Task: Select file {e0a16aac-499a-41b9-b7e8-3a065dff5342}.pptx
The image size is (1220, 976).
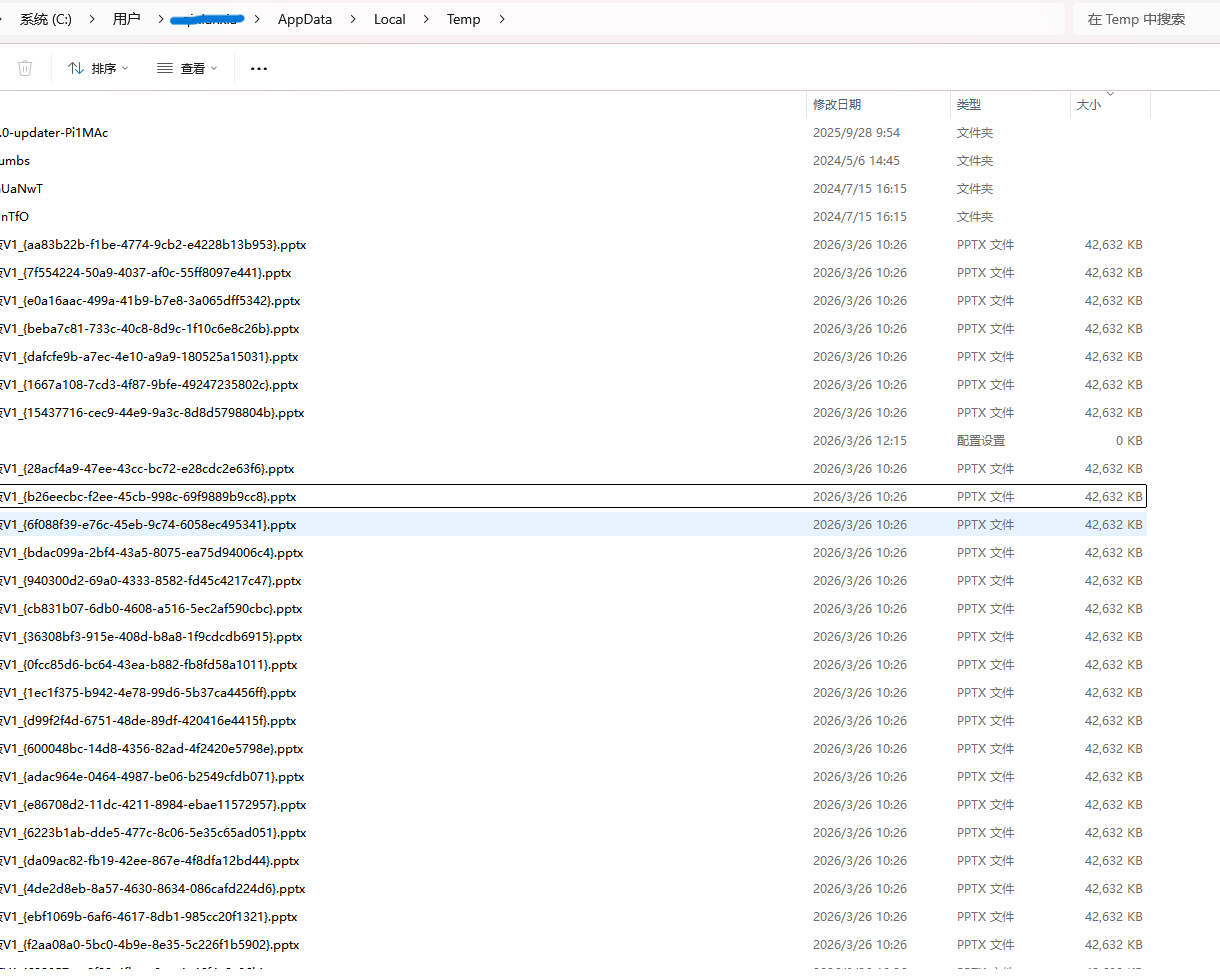Action: [x=573, y=300]
